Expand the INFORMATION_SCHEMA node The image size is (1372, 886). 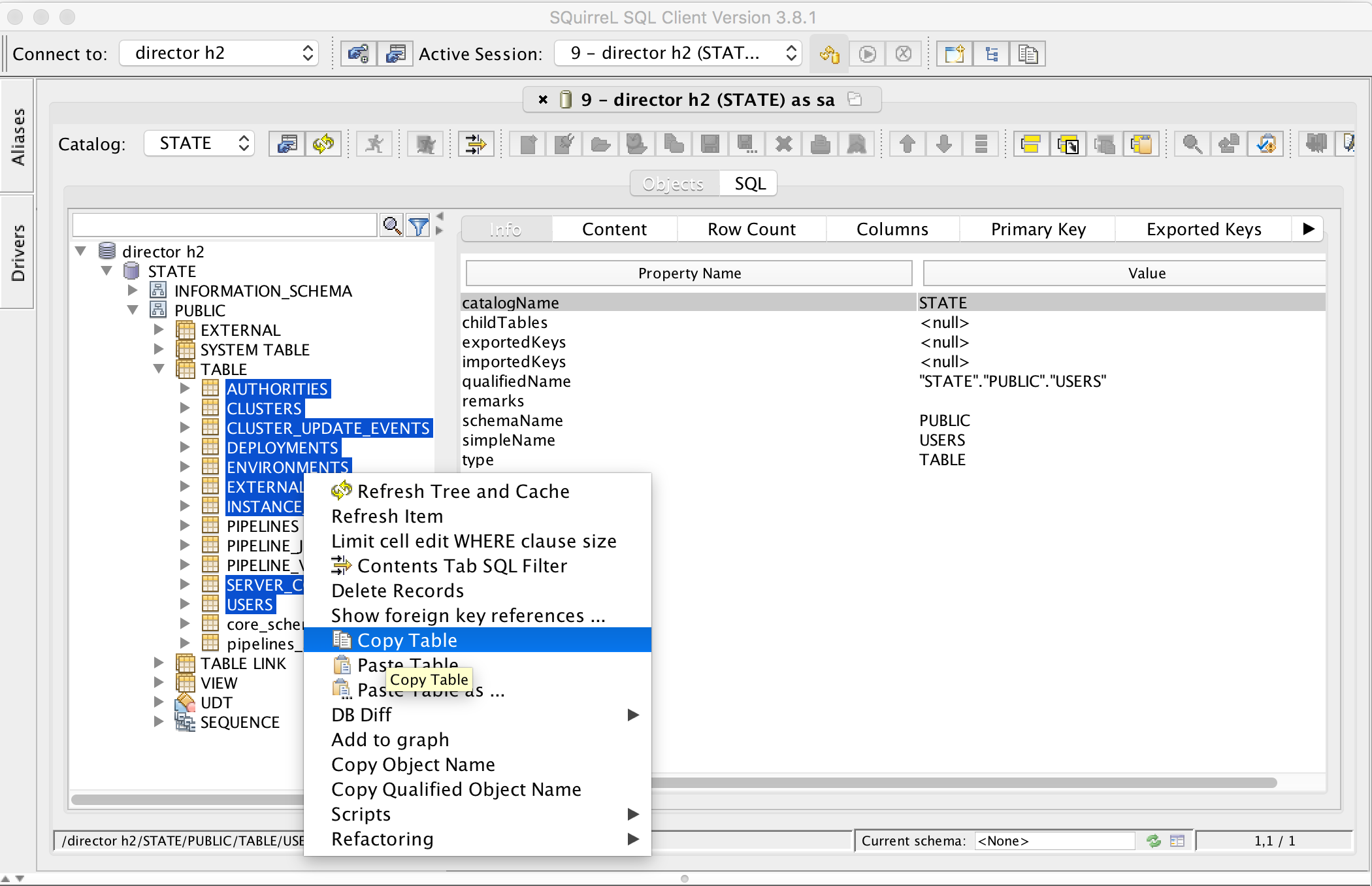pyautogui.click(x=133, y=290)
